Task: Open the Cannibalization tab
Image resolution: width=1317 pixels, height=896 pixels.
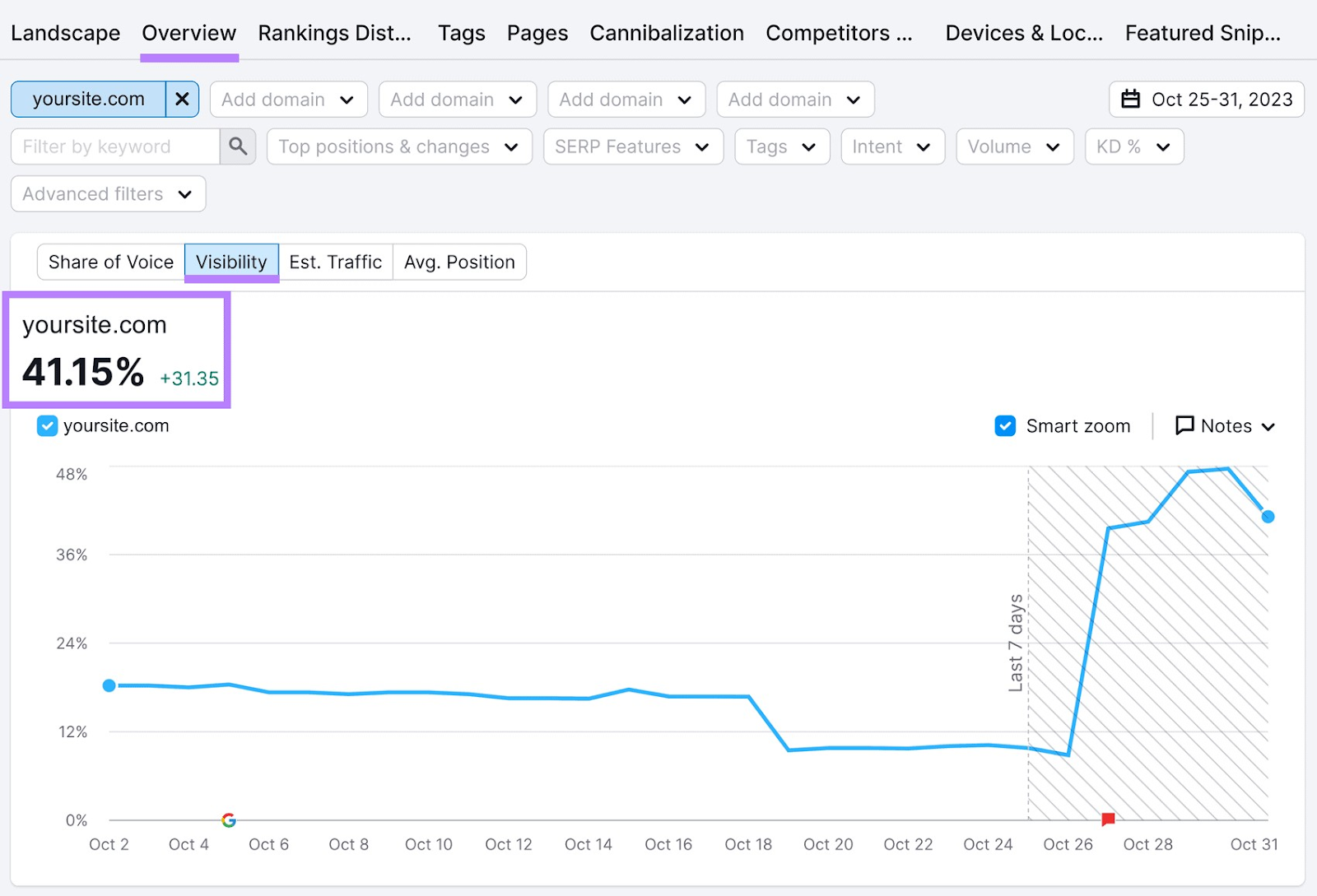Action: [x=667, y=33]
